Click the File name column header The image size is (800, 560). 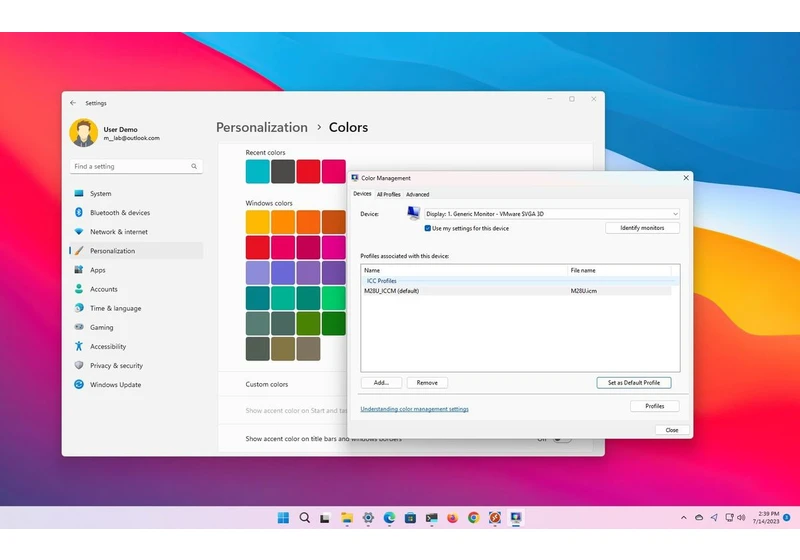pos(619,270)
